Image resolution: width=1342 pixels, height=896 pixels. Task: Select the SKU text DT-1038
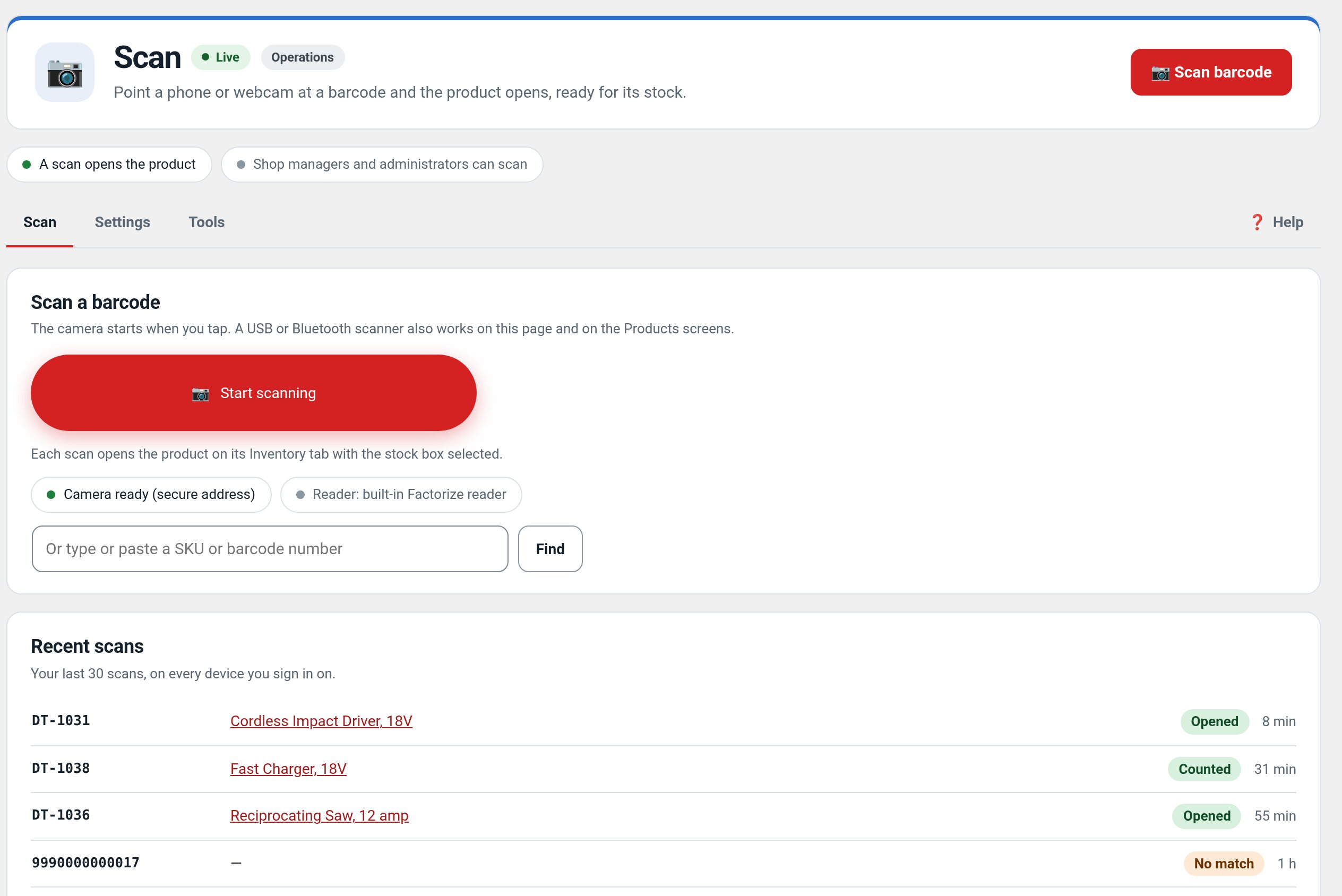(x=61, y=768)
